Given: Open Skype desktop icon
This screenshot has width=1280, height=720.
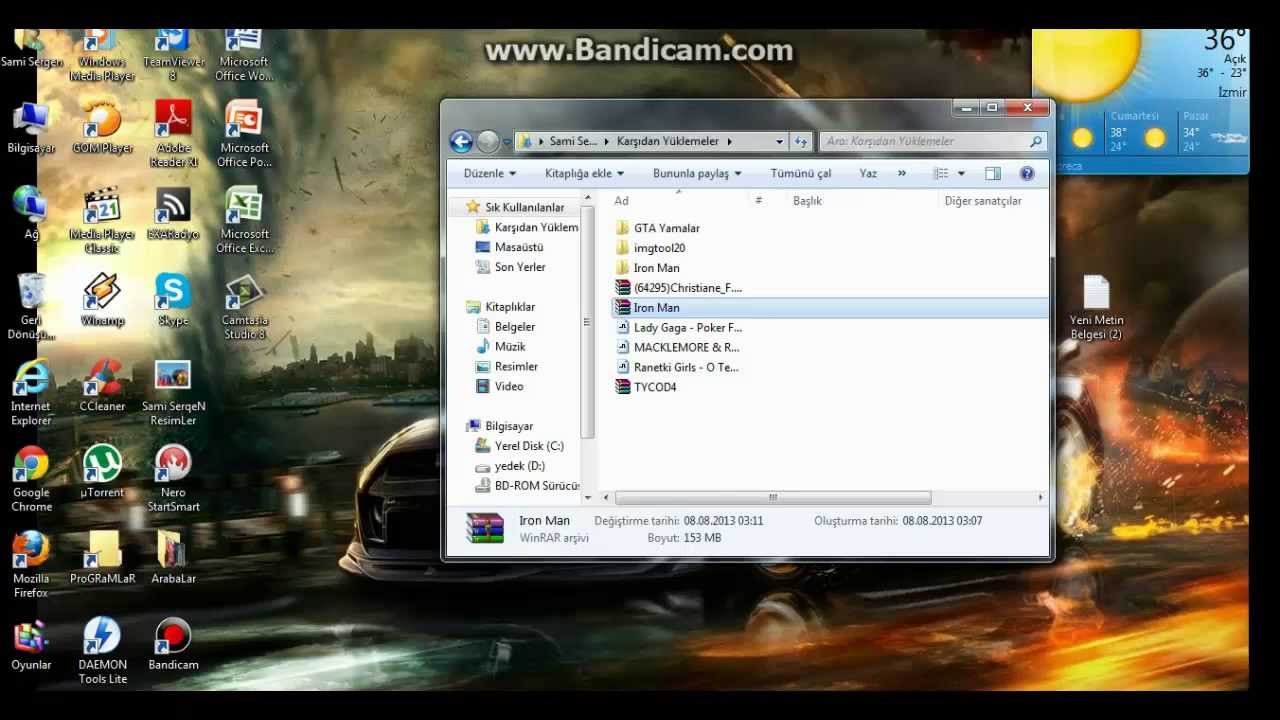Looking at the screenshot, I should [x=173, y=300].
